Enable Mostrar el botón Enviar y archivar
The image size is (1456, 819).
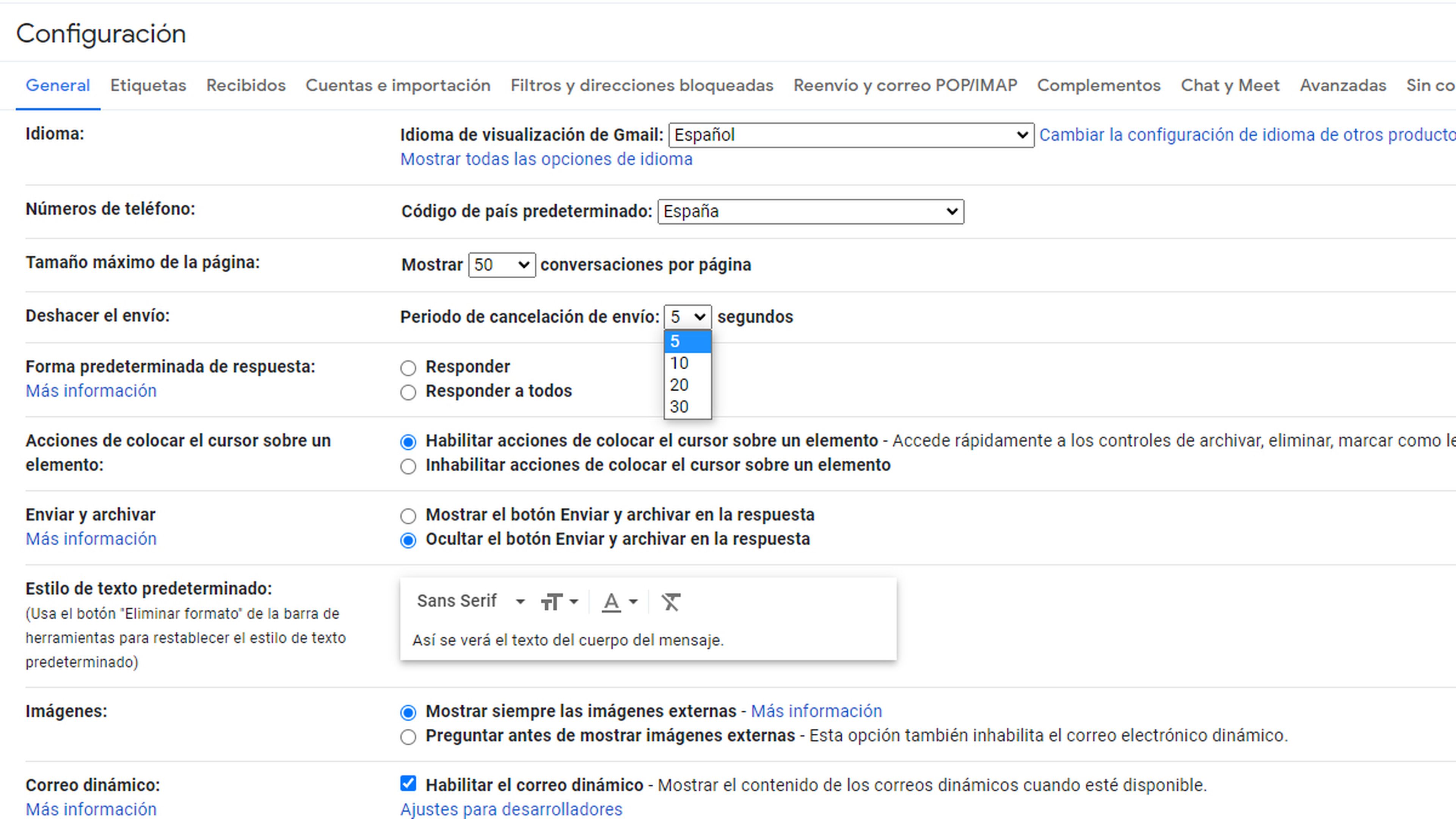point(408,515)
